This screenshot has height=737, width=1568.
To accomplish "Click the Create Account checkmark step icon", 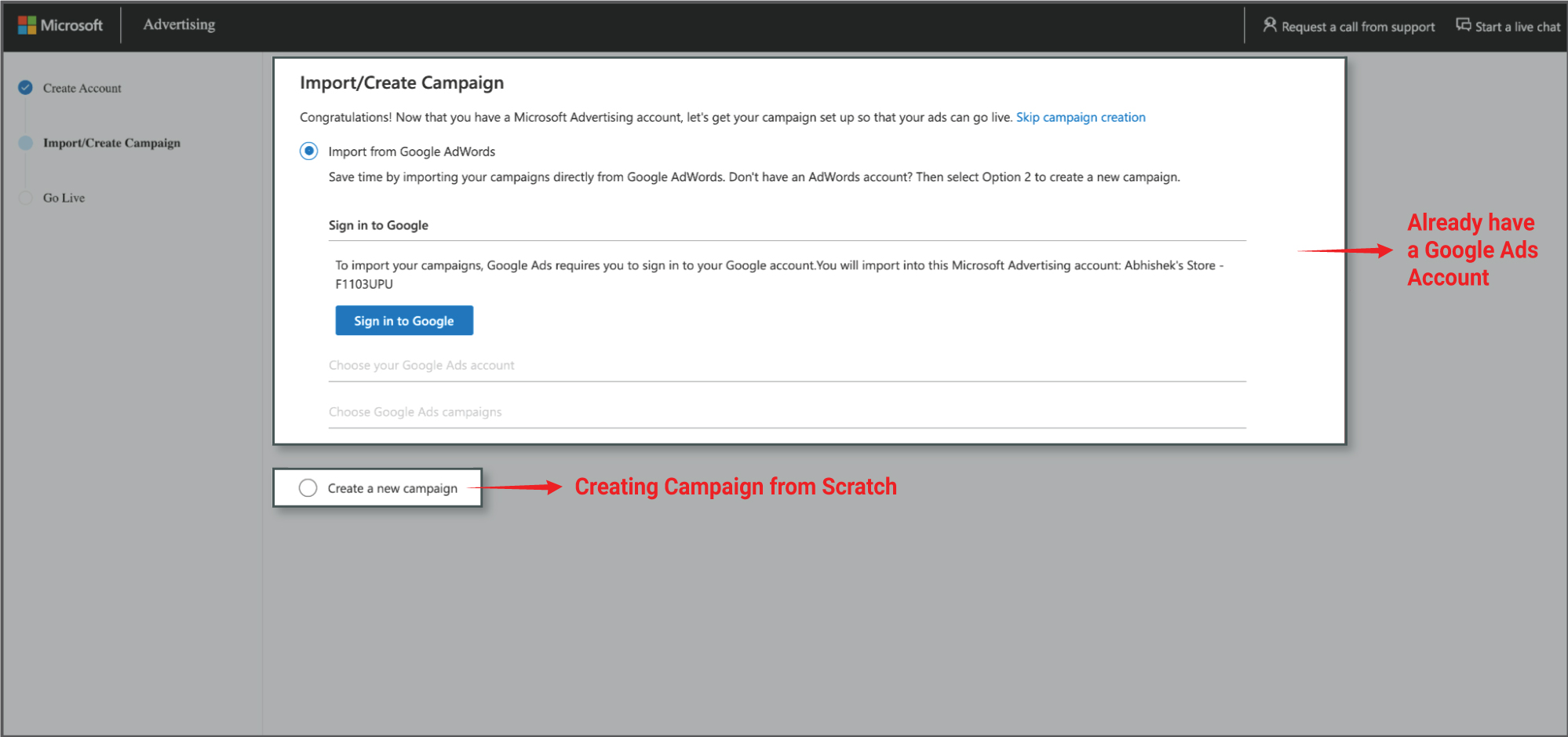I will [x=26, y=88].
